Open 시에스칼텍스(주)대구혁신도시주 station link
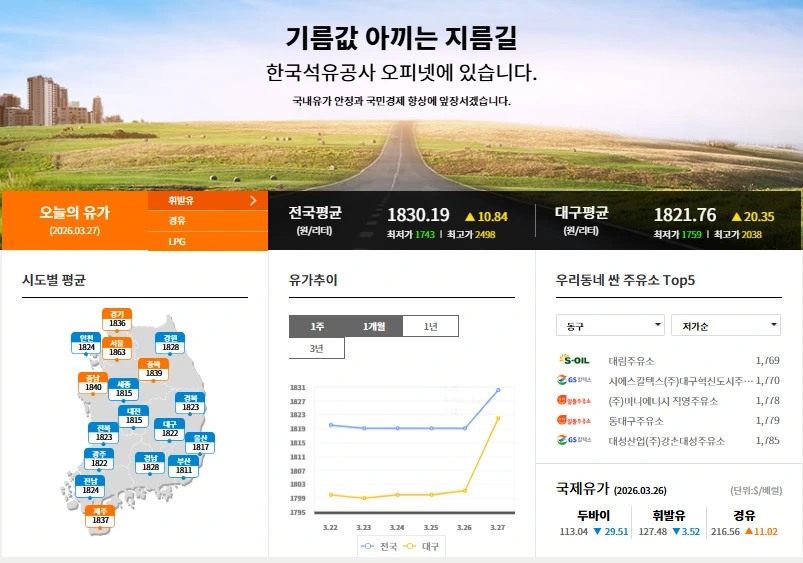The height and width of the screenshot is (563, 803). click(680, 381)
